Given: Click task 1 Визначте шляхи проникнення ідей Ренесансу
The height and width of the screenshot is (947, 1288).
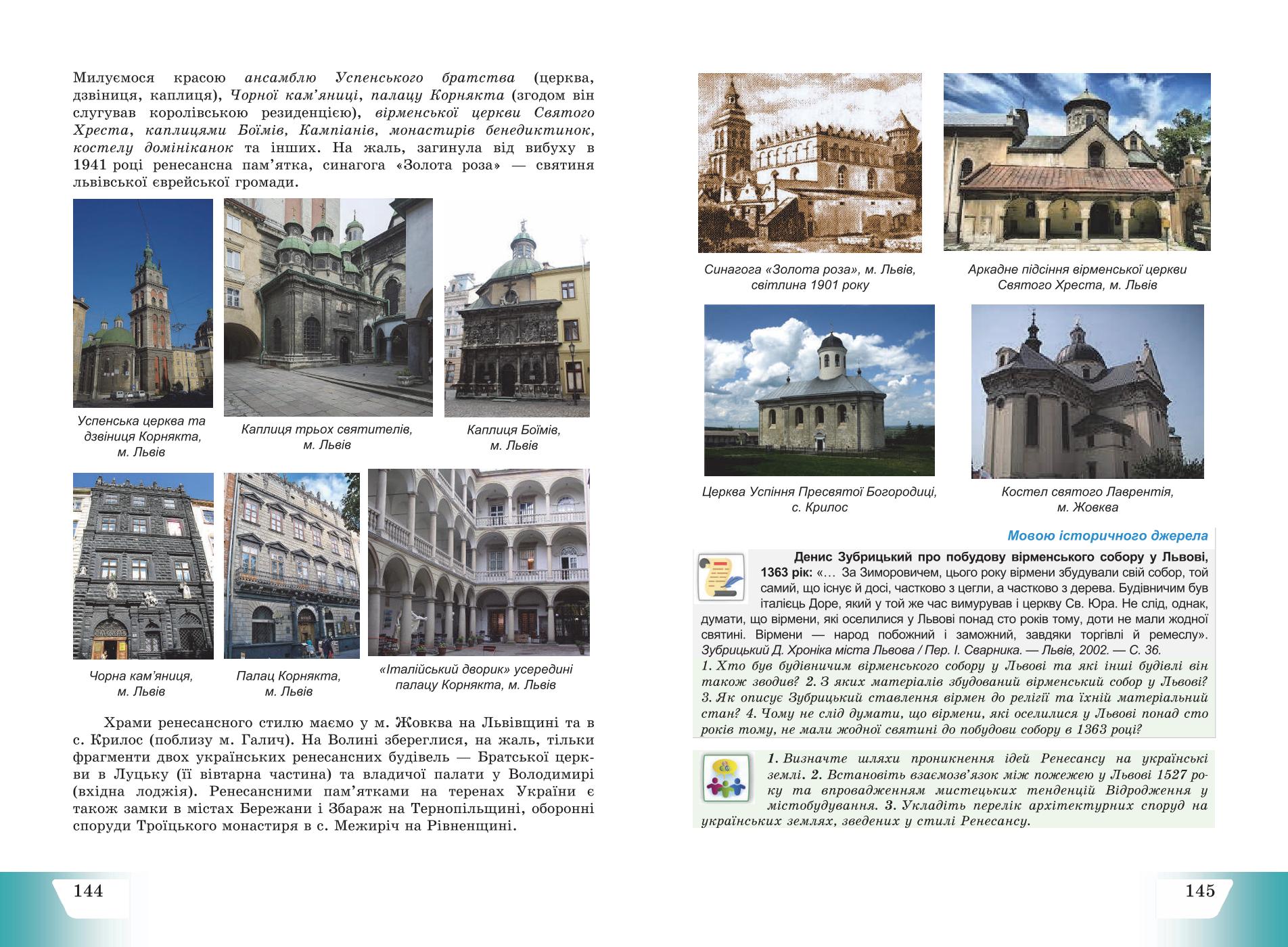Looking at the screenshot, I should click(x=988, y=766).
